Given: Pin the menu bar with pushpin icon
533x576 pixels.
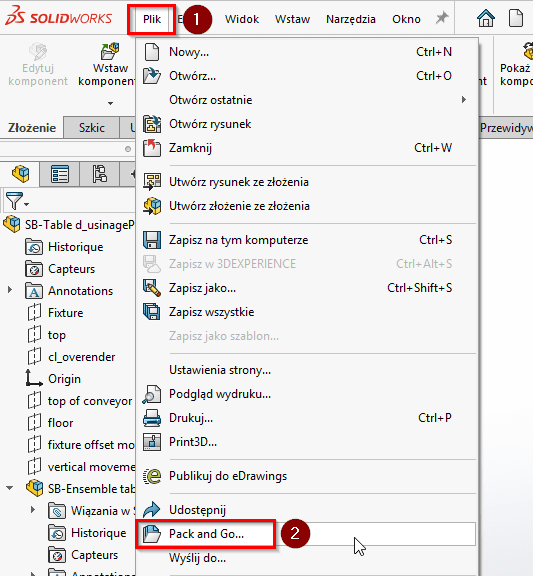Looking at the screenshot, I should point(442,18).
